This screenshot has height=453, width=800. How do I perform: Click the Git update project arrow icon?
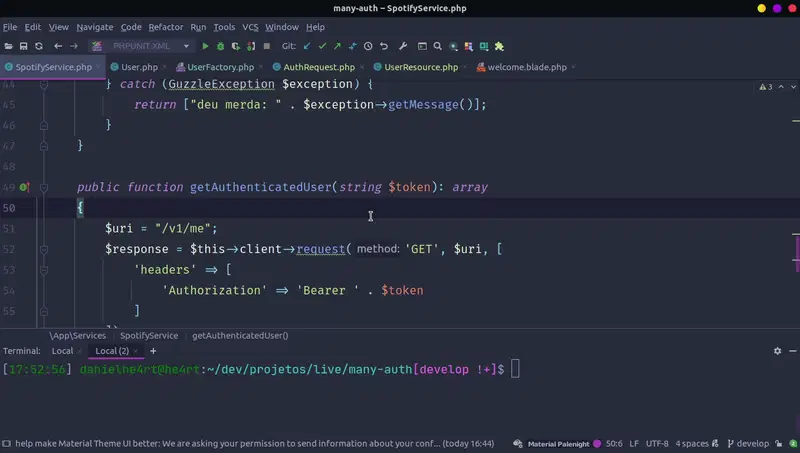point(307,46)
